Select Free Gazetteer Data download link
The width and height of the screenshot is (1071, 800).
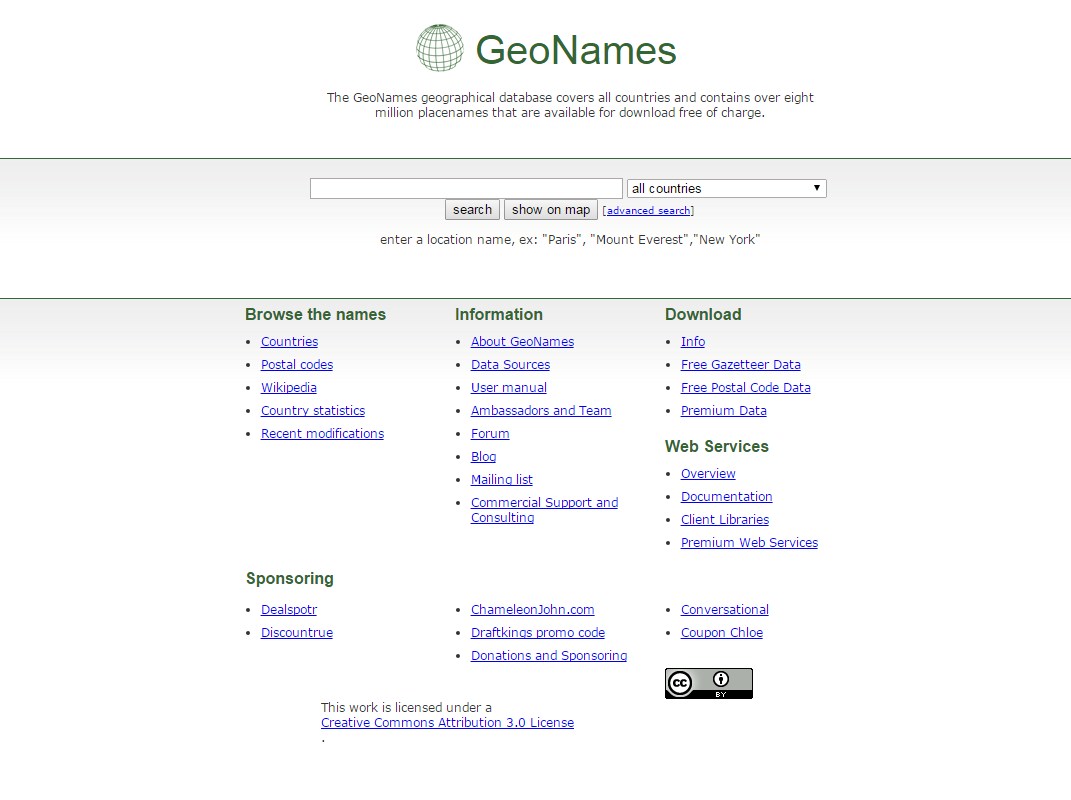[740, 365]
